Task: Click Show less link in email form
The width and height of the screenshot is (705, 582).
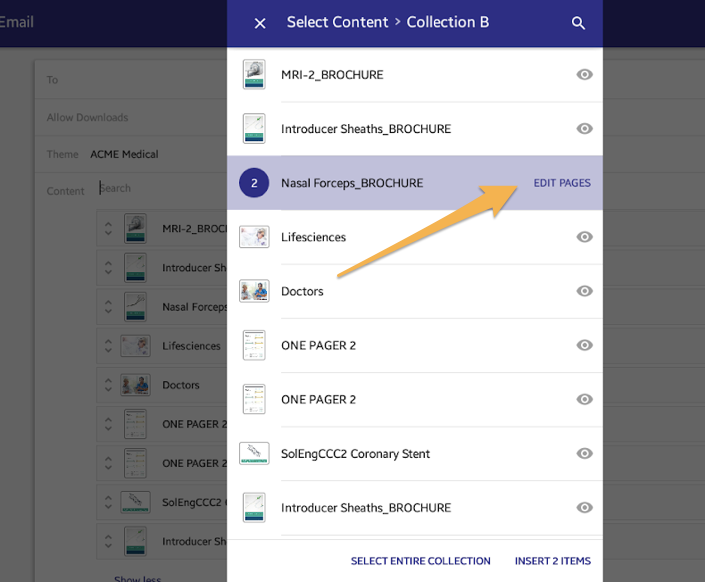Action: (137, 579)
